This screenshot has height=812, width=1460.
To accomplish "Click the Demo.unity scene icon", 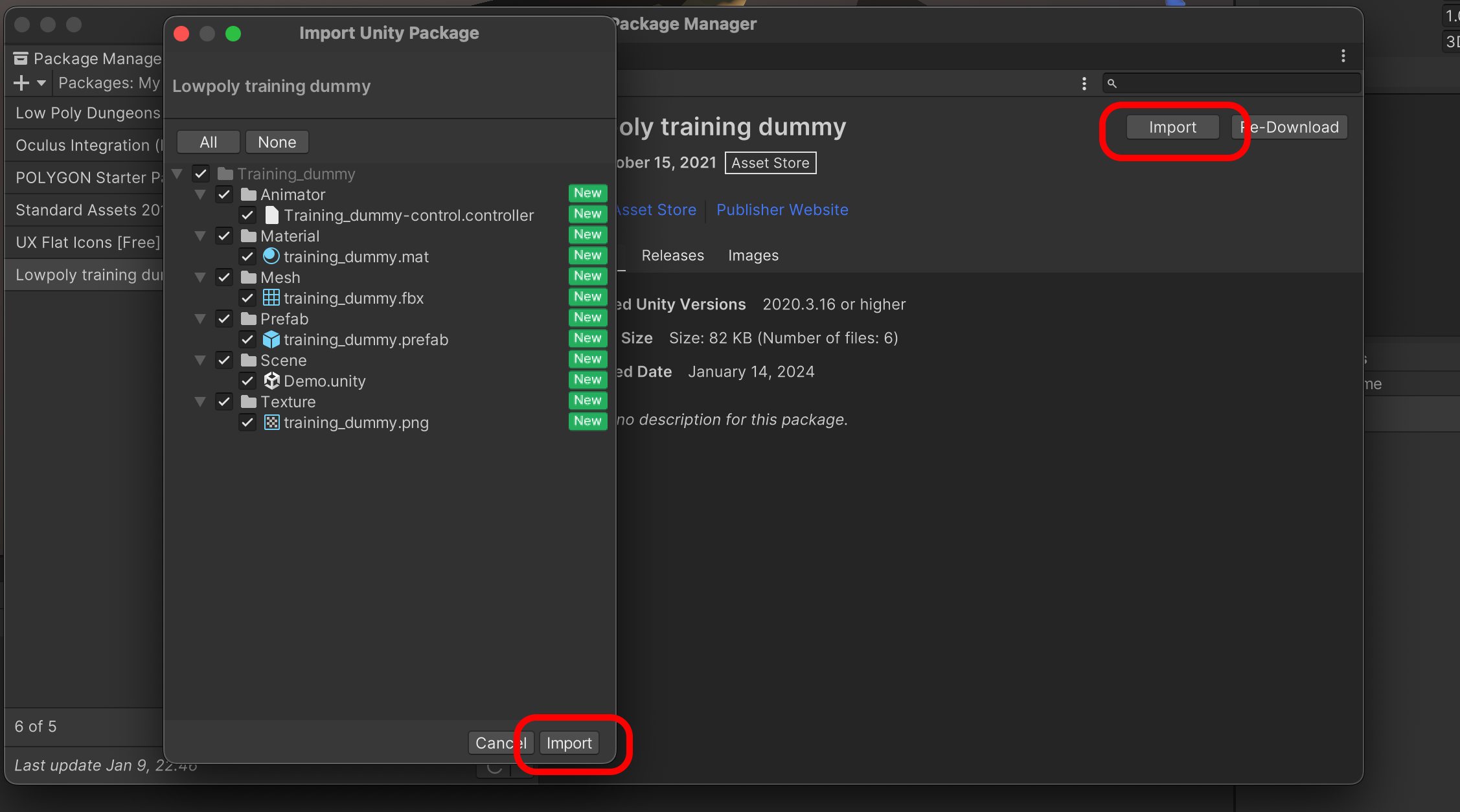I will 271,381.
